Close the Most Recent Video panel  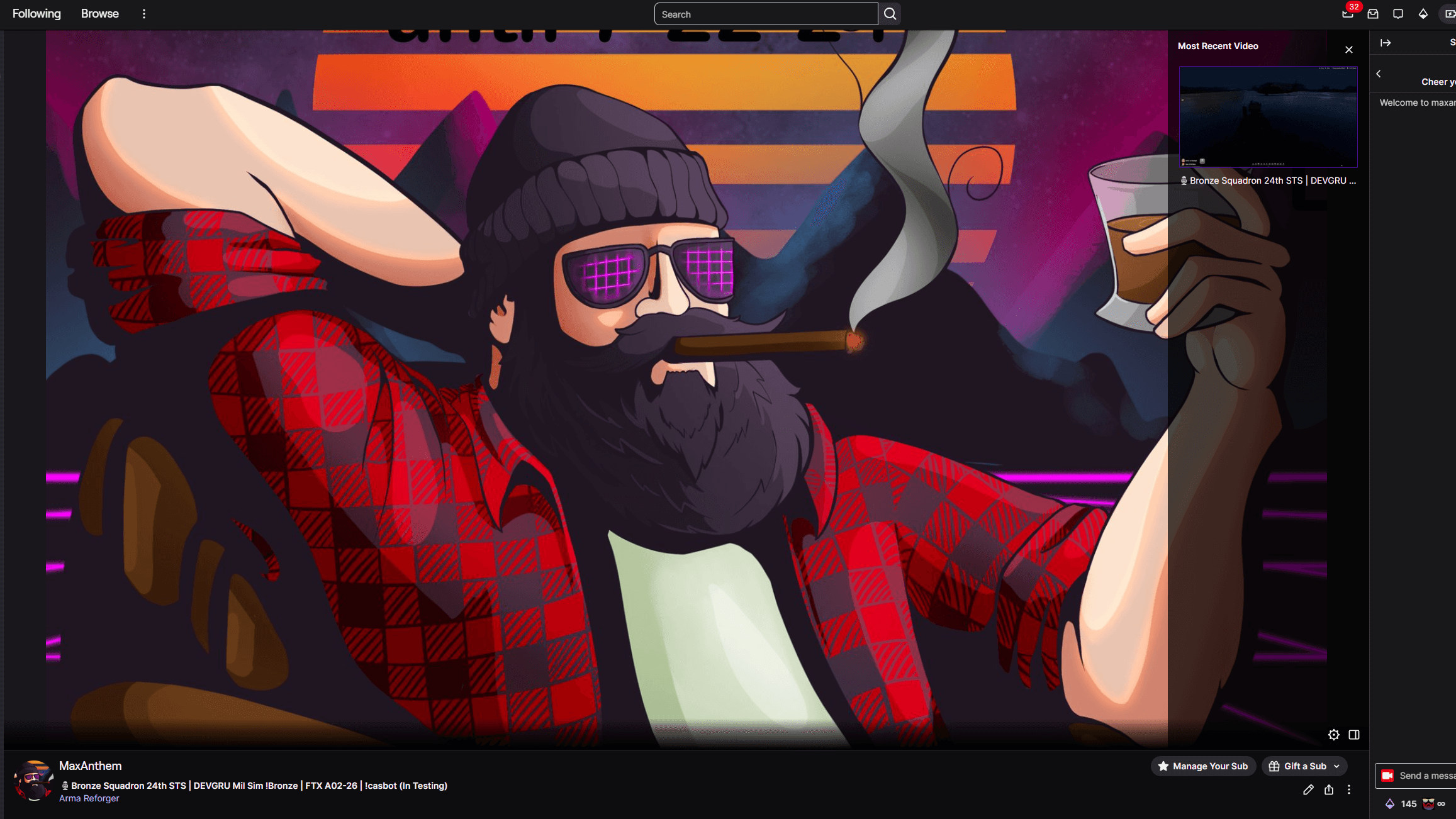(x=1349, y=50)
